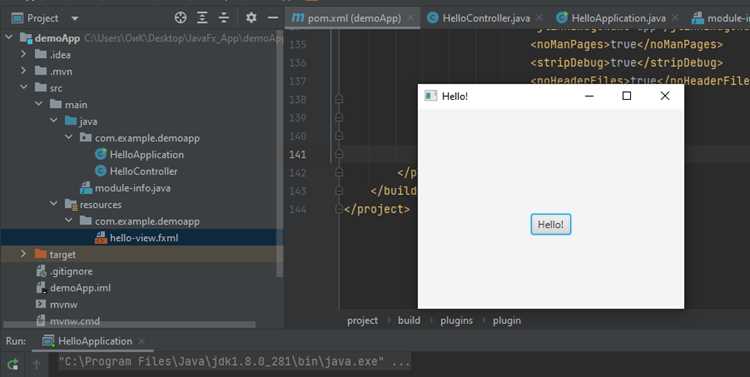Fold code at line 138 gutter marker
The height and width of the screenshot is (377, 750).
[x=339, y=99]
